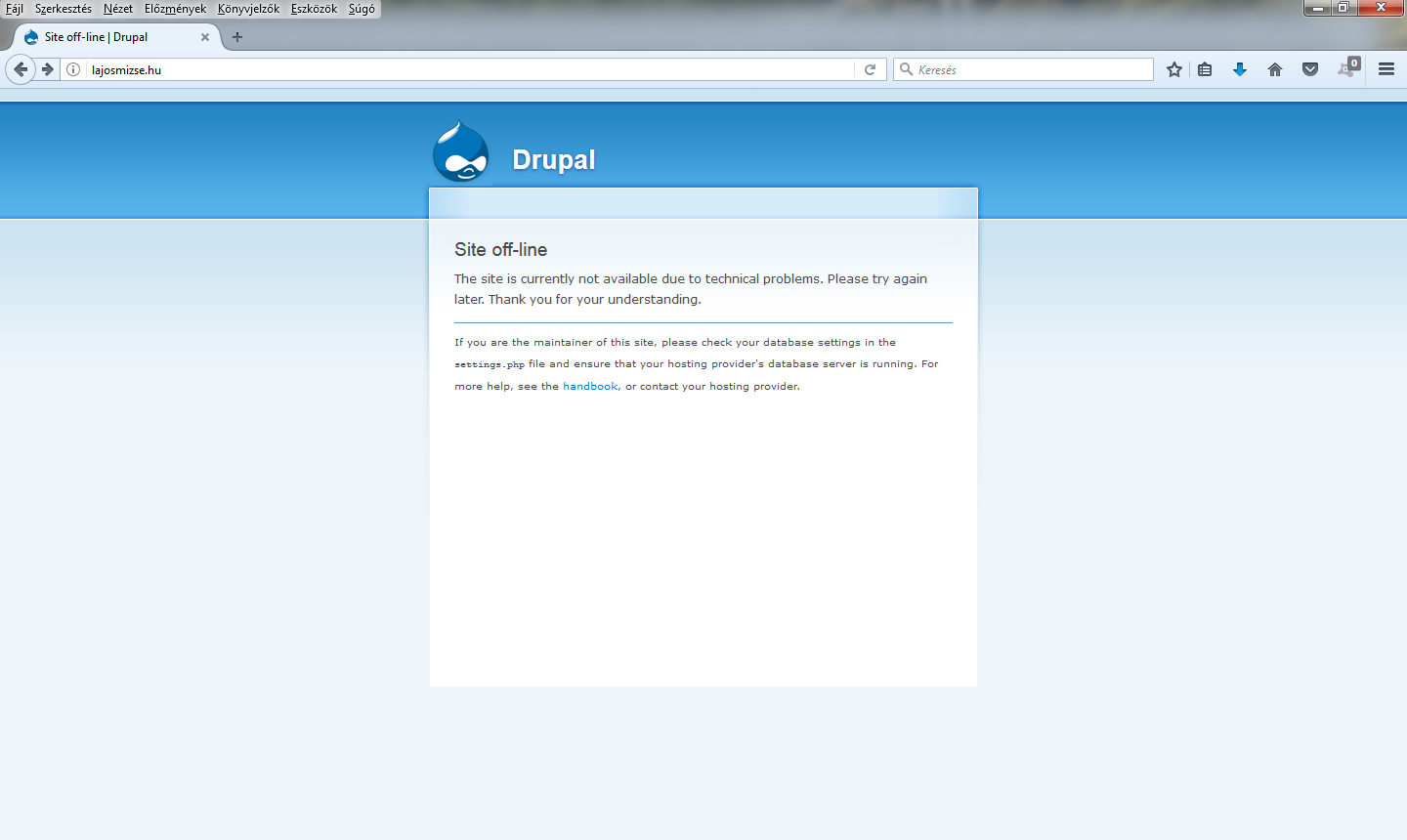1407x840 pixels.
Task: Click the back navigation arrow
Action: click(21, 69)
